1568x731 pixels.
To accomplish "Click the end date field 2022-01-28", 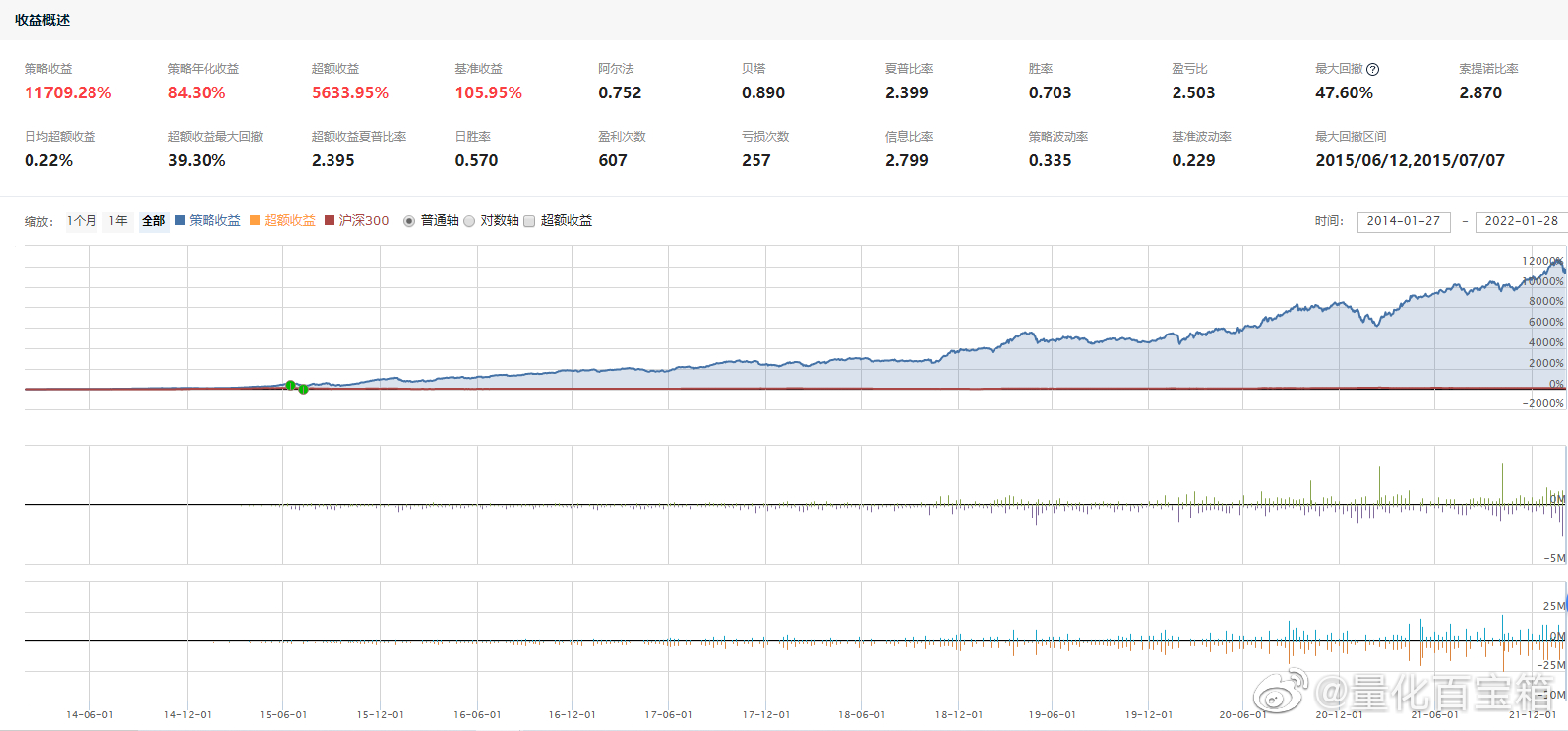I will coord(1521,221).
